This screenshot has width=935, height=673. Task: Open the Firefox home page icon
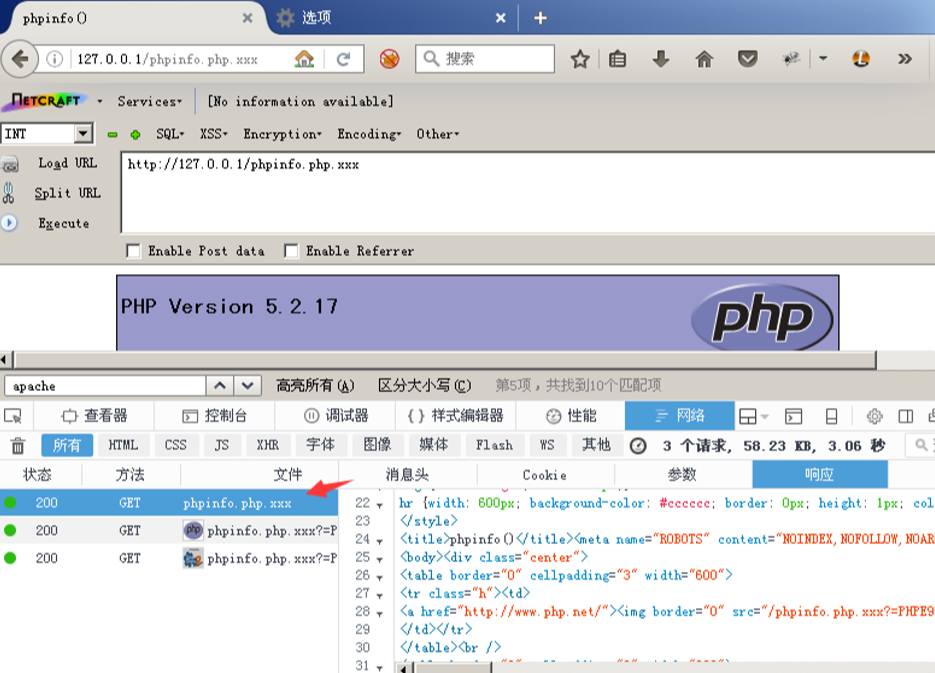click(704, 58)
